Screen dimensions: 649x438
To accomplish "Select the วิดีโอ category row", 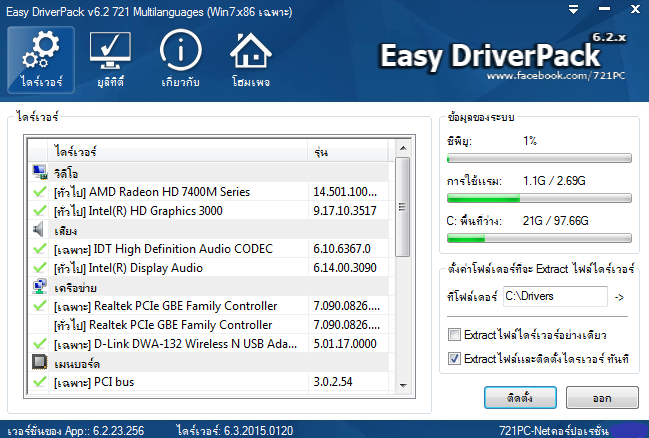I will (209, 173).
